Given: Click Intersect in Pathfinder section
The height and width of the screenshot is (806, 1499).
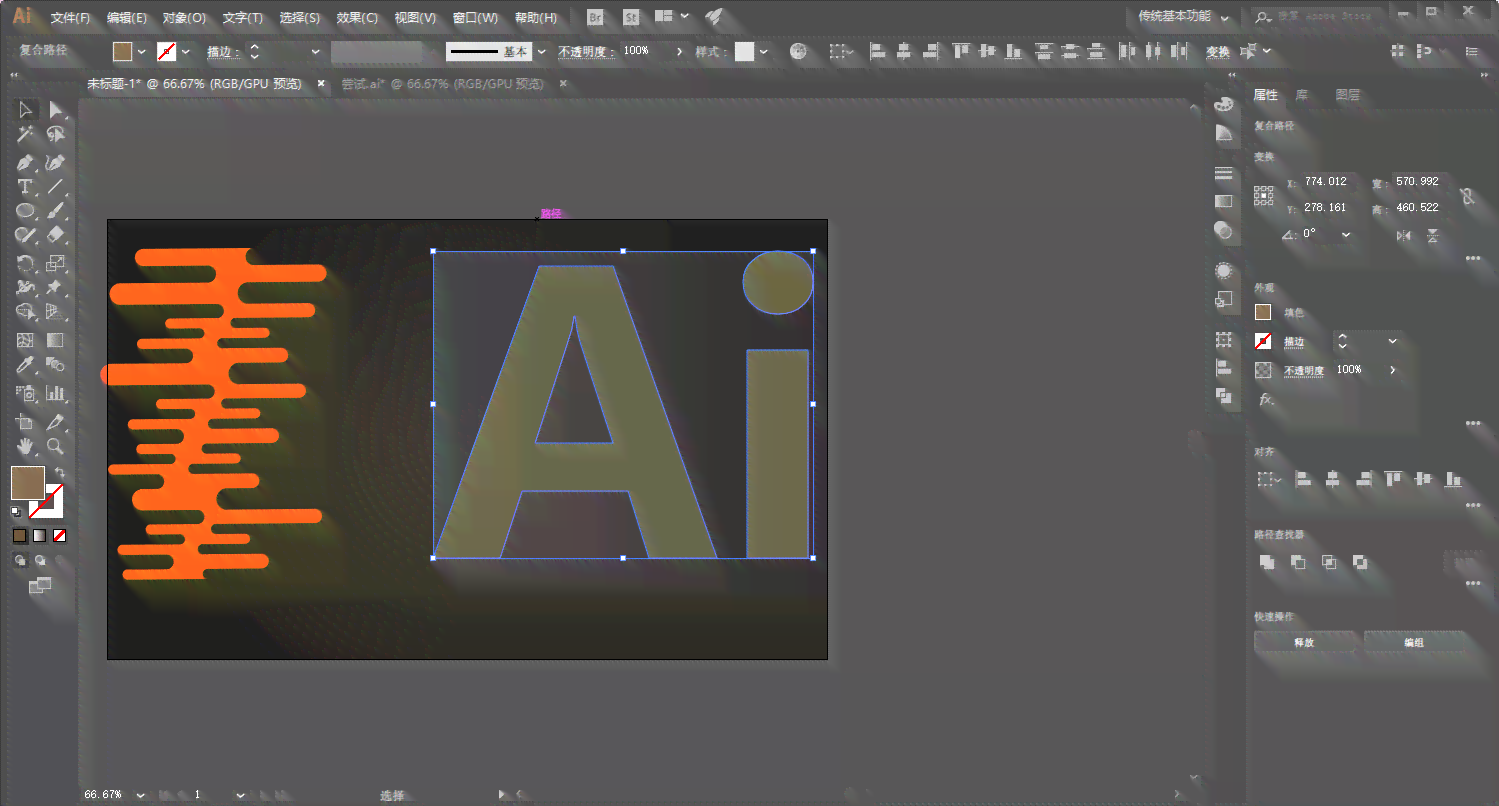Looking at the screenshot, I should coord(1329,562).
